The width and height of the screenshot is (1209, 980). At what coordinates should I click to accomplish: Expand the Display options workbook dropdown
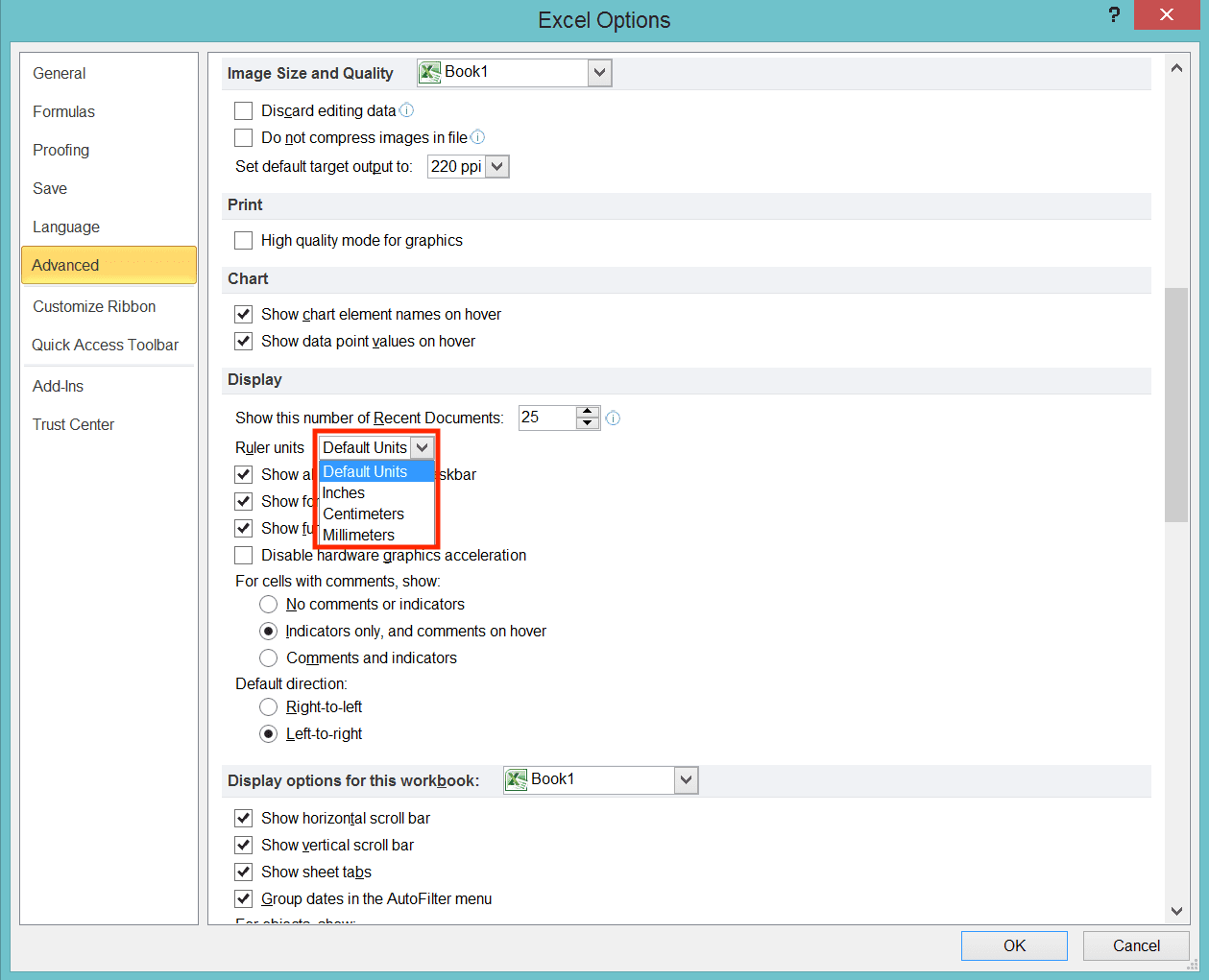(685, 779)
